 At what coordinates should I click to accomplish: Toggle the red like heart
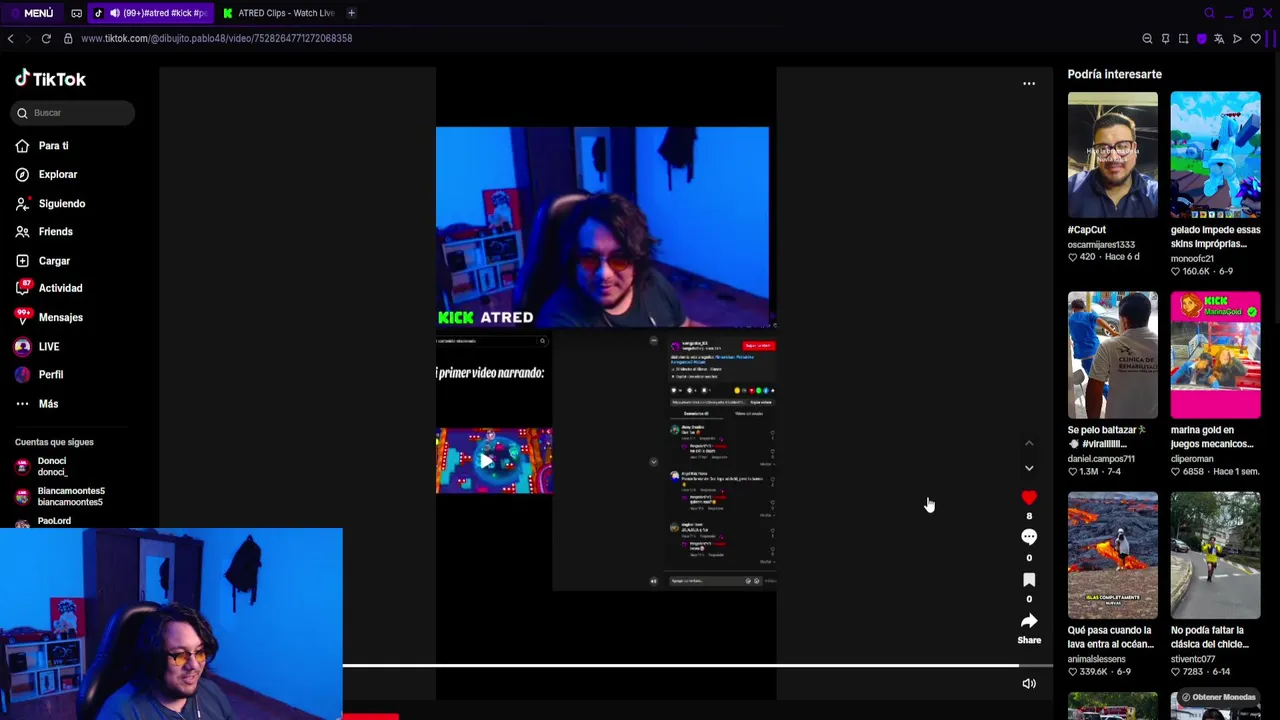click(x=1029, y=498)
